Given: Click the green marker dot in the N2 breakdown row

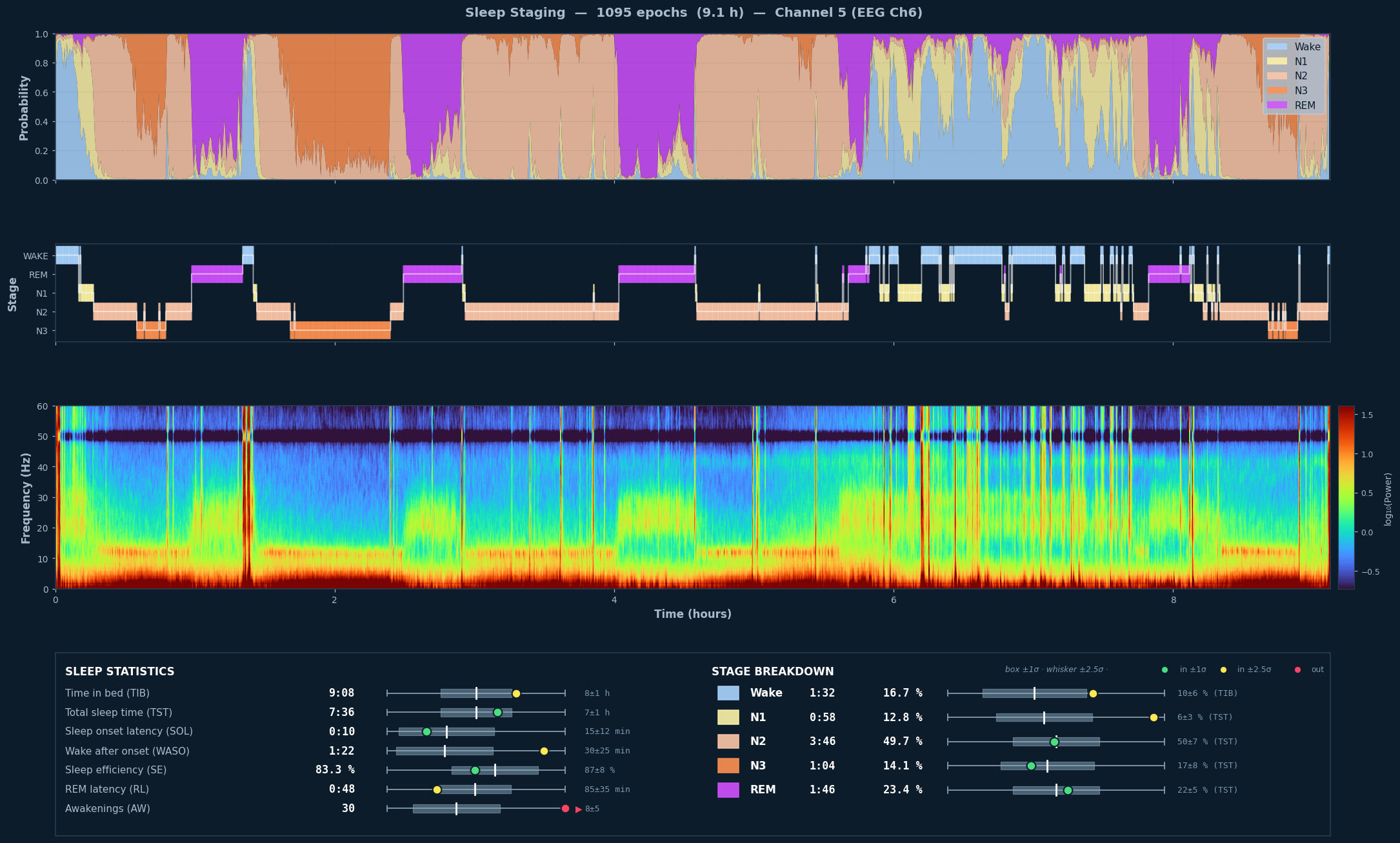Looking at the screenshot, I should click(1054, 742).
